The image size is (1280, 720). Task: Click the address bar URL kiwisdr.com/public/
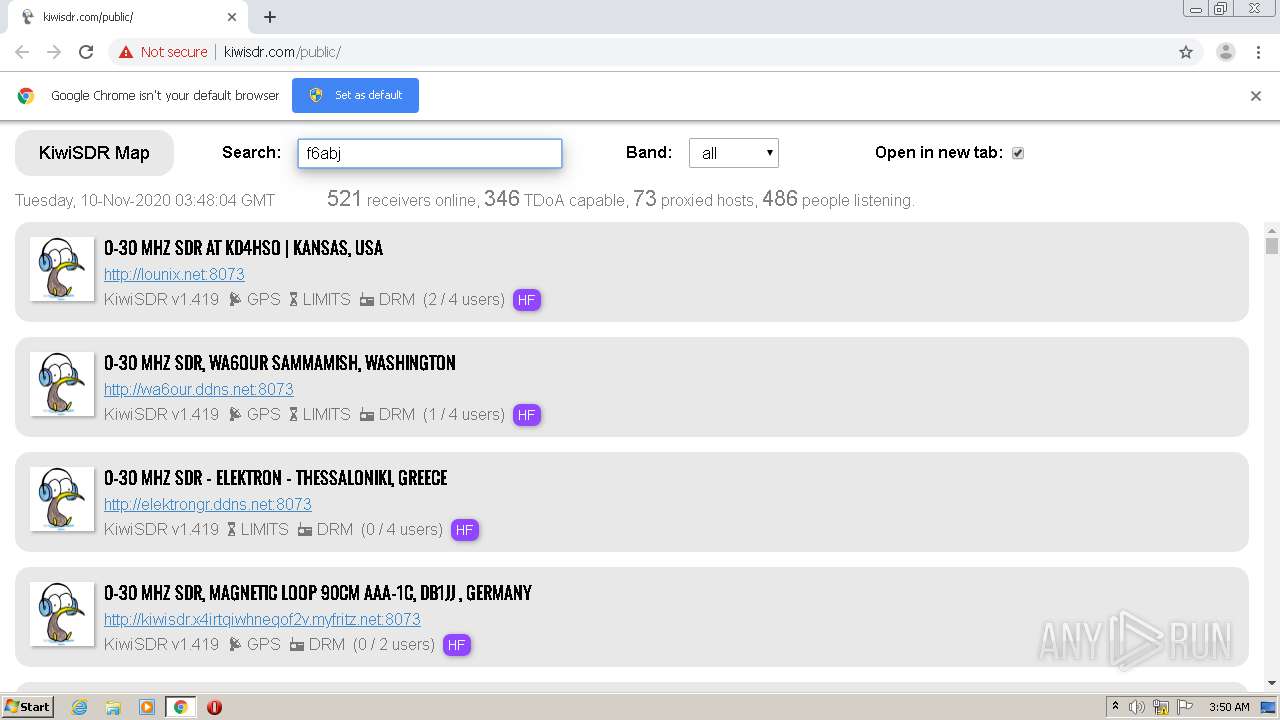click(283, 52)
